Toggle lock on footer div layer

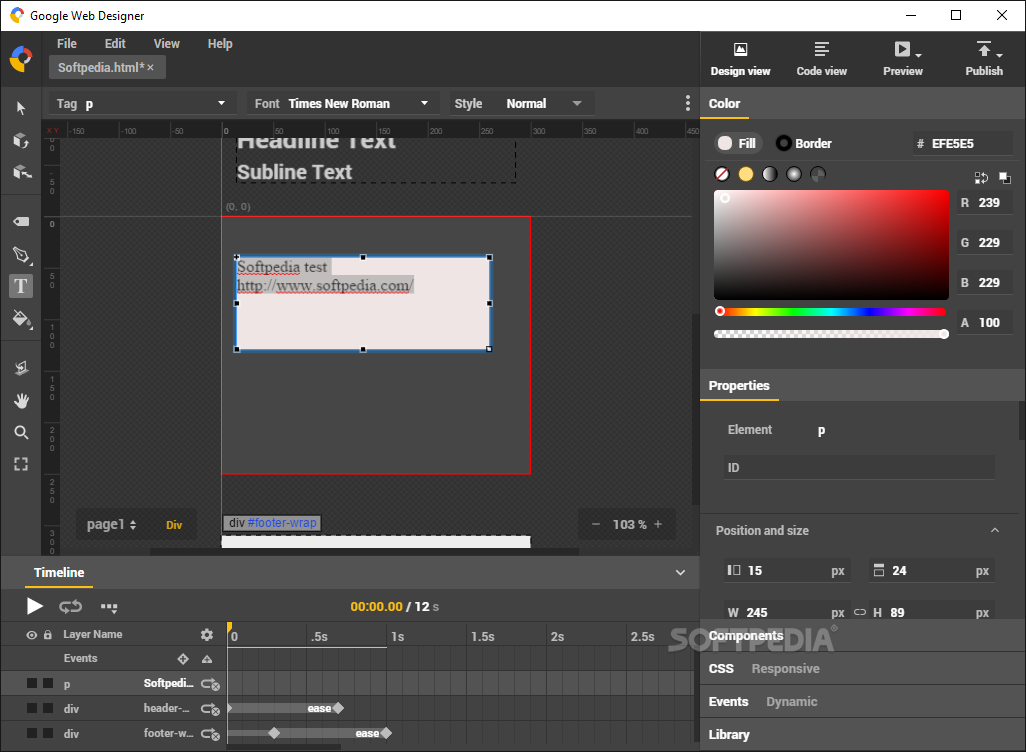(x=48, y=733)
